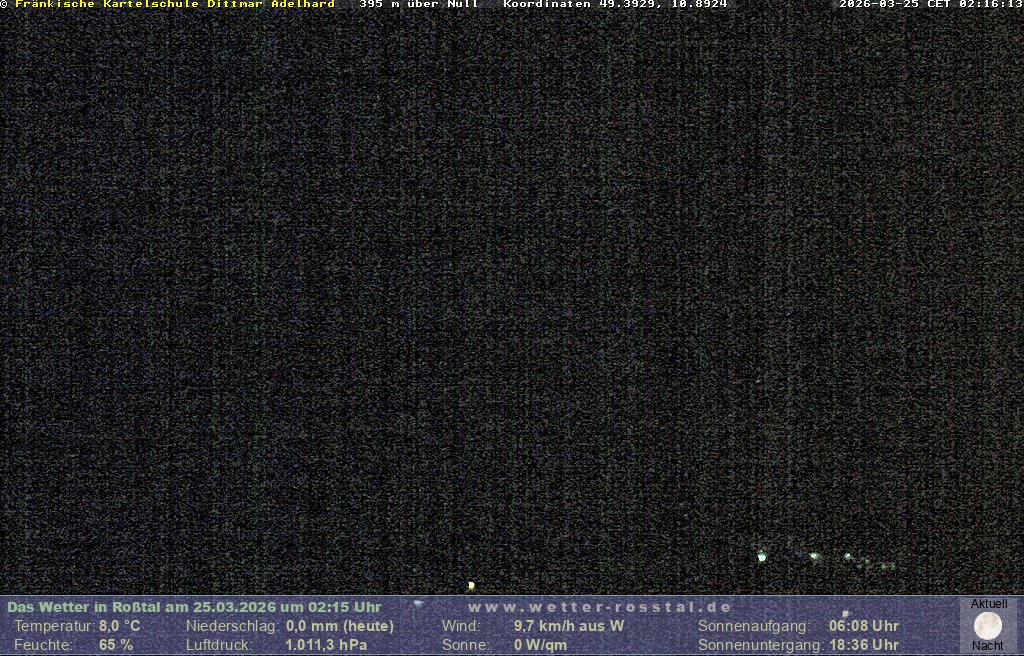This screenshot has width=1024, height=656.
Task: Click the Wind 9,7 km/h aus W value
Action: 568,626
